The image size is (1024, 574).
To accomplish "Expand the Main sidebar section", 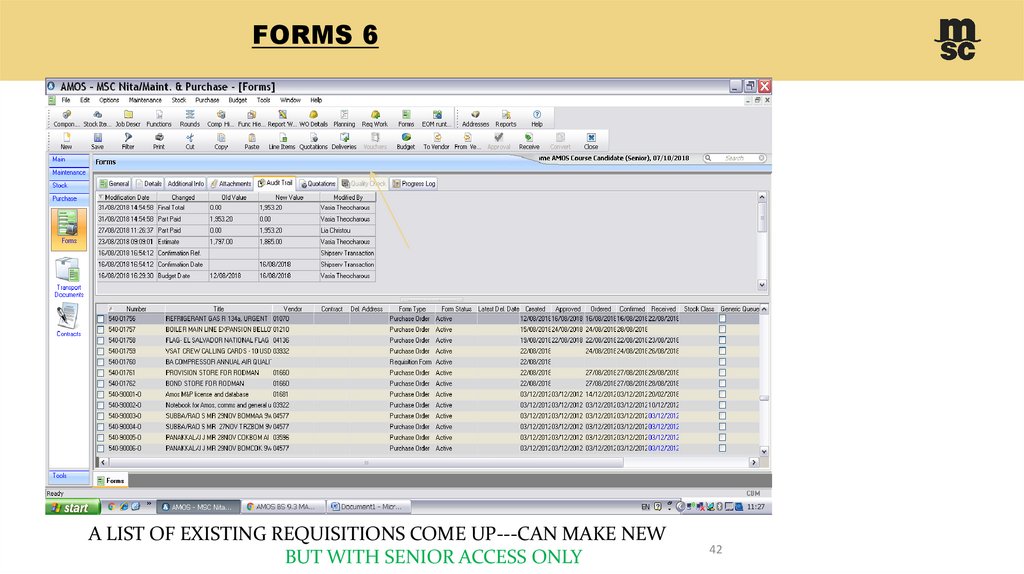I will pos(69,159).
